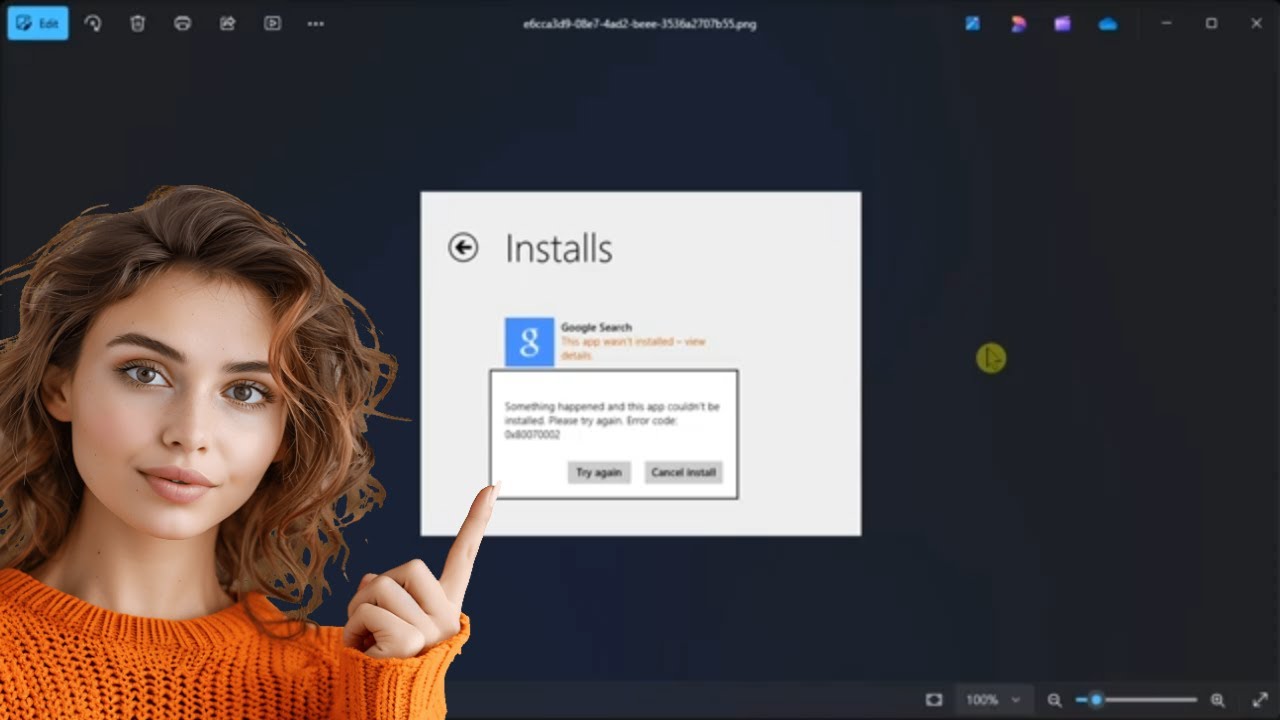Delete the photo using the trash icon
The width and height of the screenshot is (1280, 720).
(138, 23)
